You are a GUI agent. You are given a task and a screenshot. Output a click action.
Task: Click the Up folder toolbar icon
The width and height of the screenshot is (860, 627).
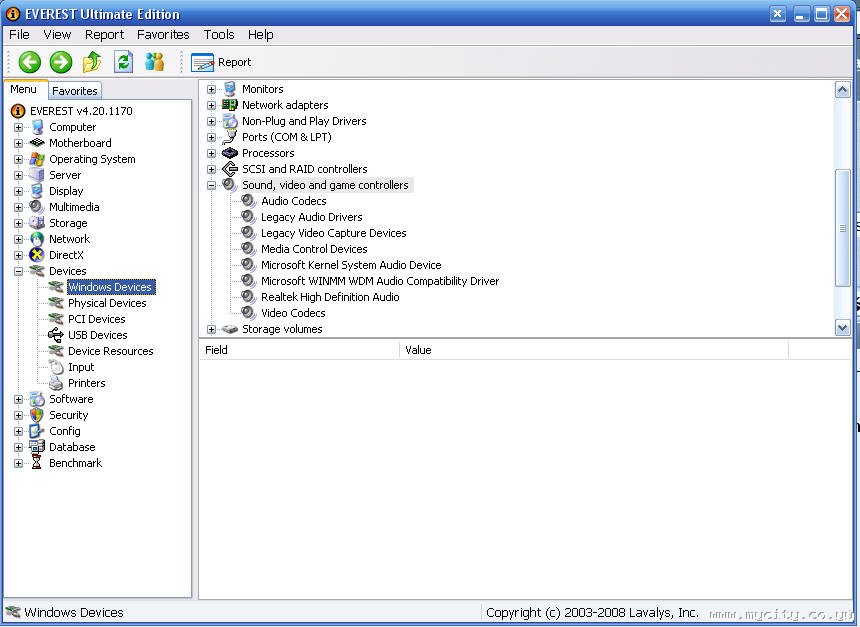tap(92, 62)
